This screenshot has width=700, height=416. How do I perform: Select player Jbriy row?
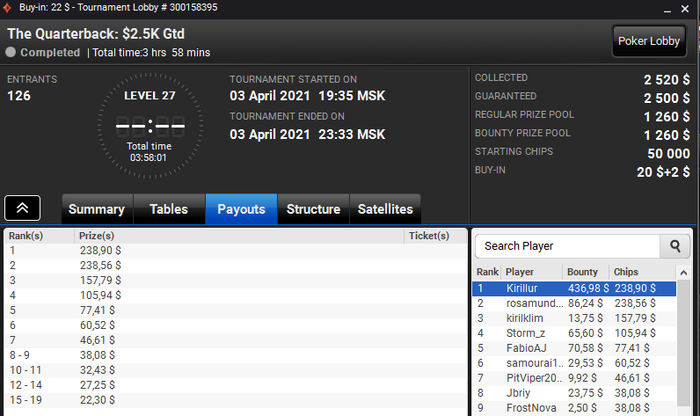[x=574, y=393]
